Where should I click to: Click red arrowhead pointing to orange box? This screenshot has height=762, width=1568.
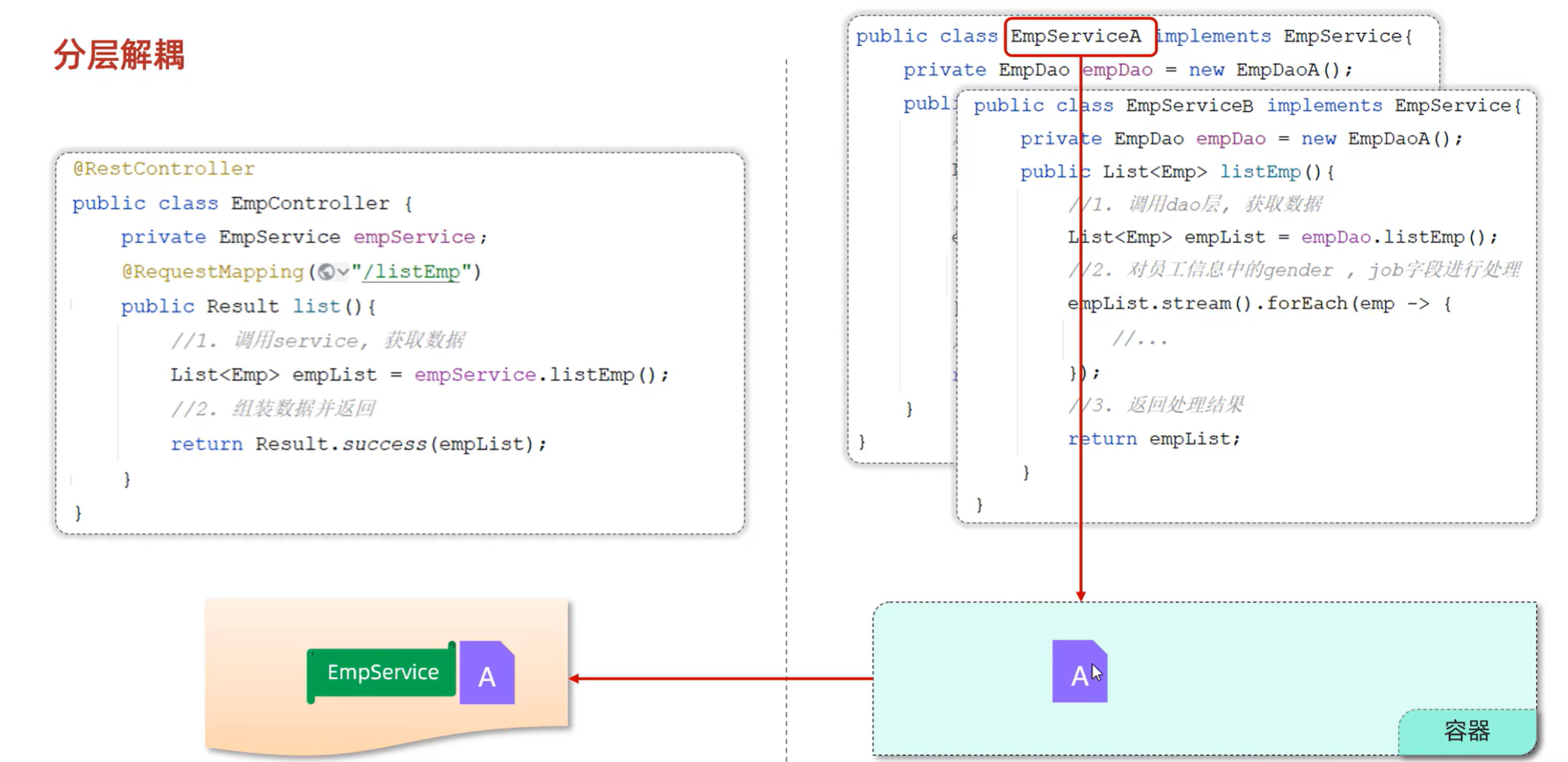pos(574,678)
